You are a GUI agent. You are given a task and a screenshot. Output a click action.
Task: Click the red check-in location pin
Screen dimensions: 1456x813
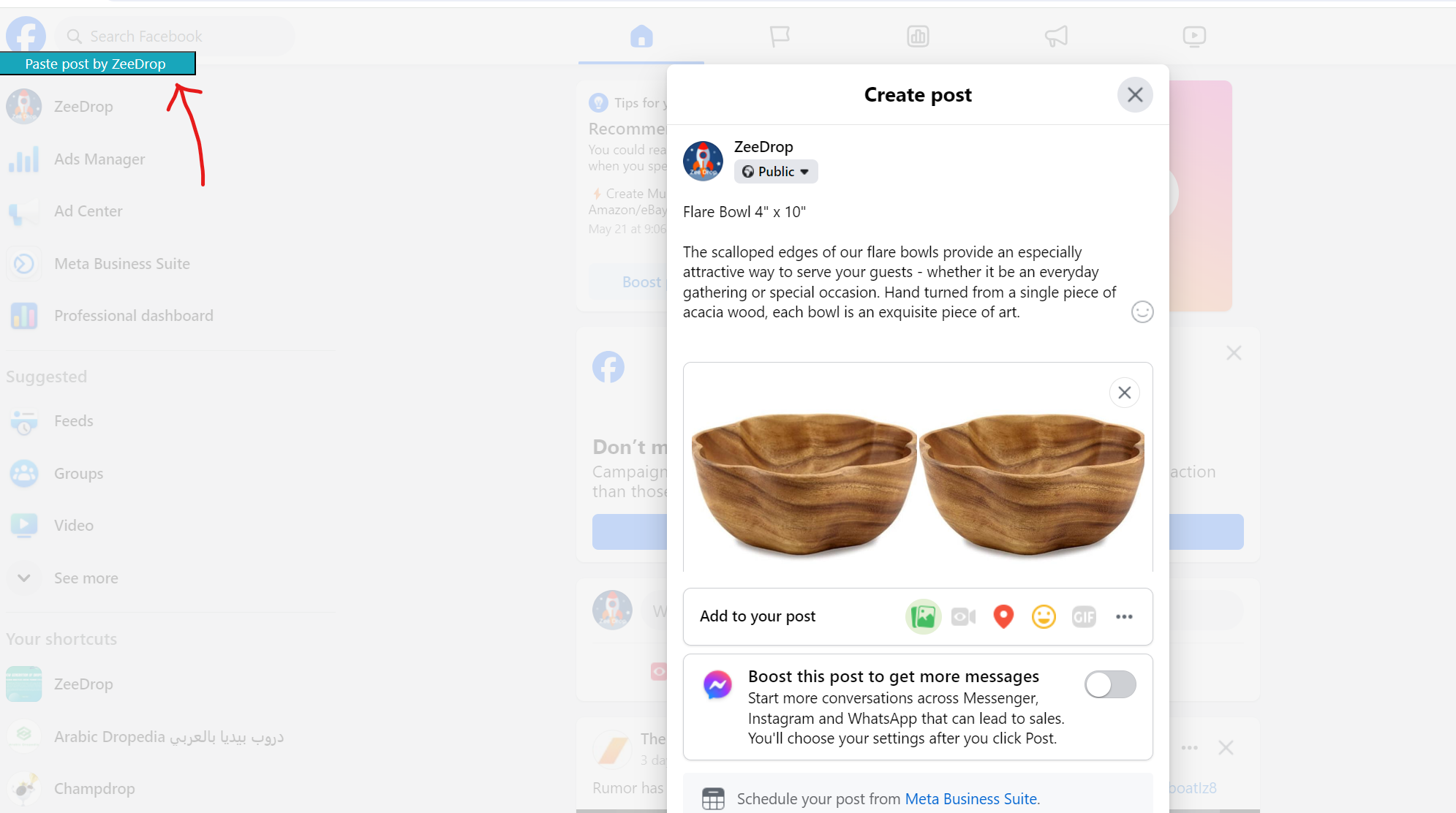pyautogui.click(x=1003, y=617)
